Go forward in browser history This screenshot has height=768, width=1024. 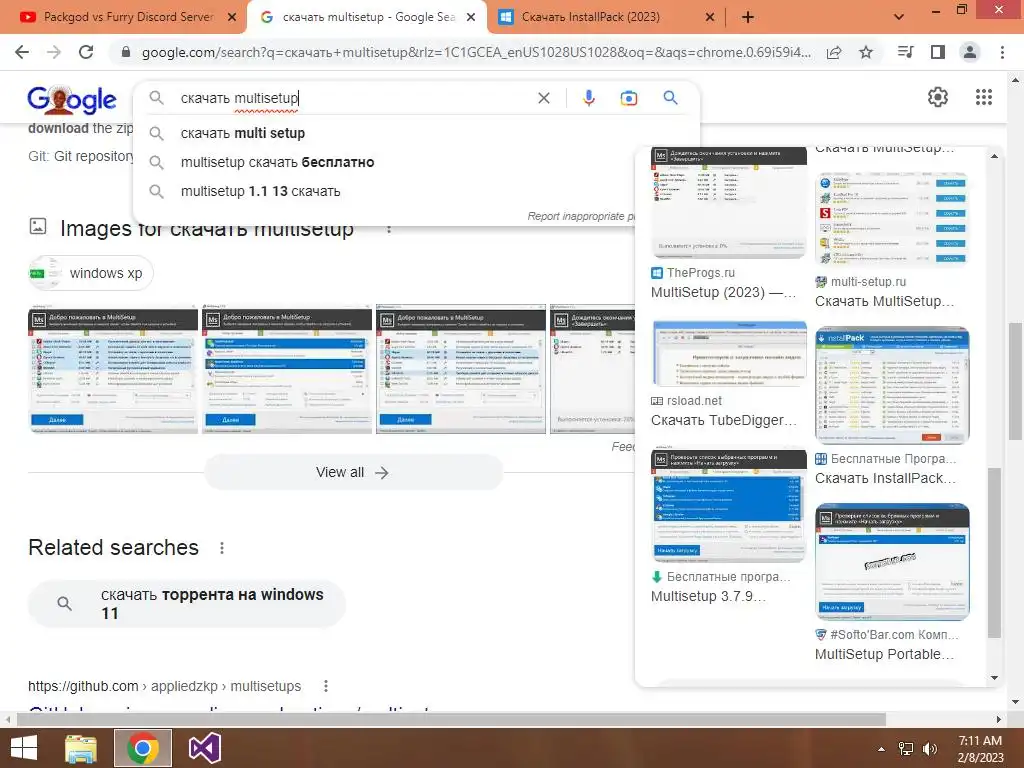[x=54, y=52]
